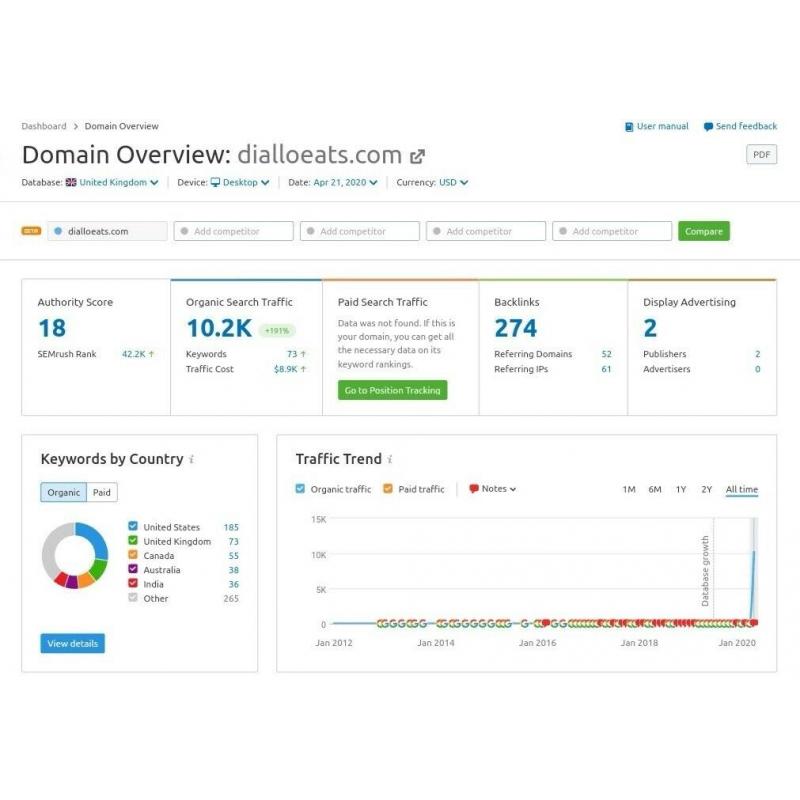
Task: Click the dialloeats.com domain input field
Action: [107, 231]
